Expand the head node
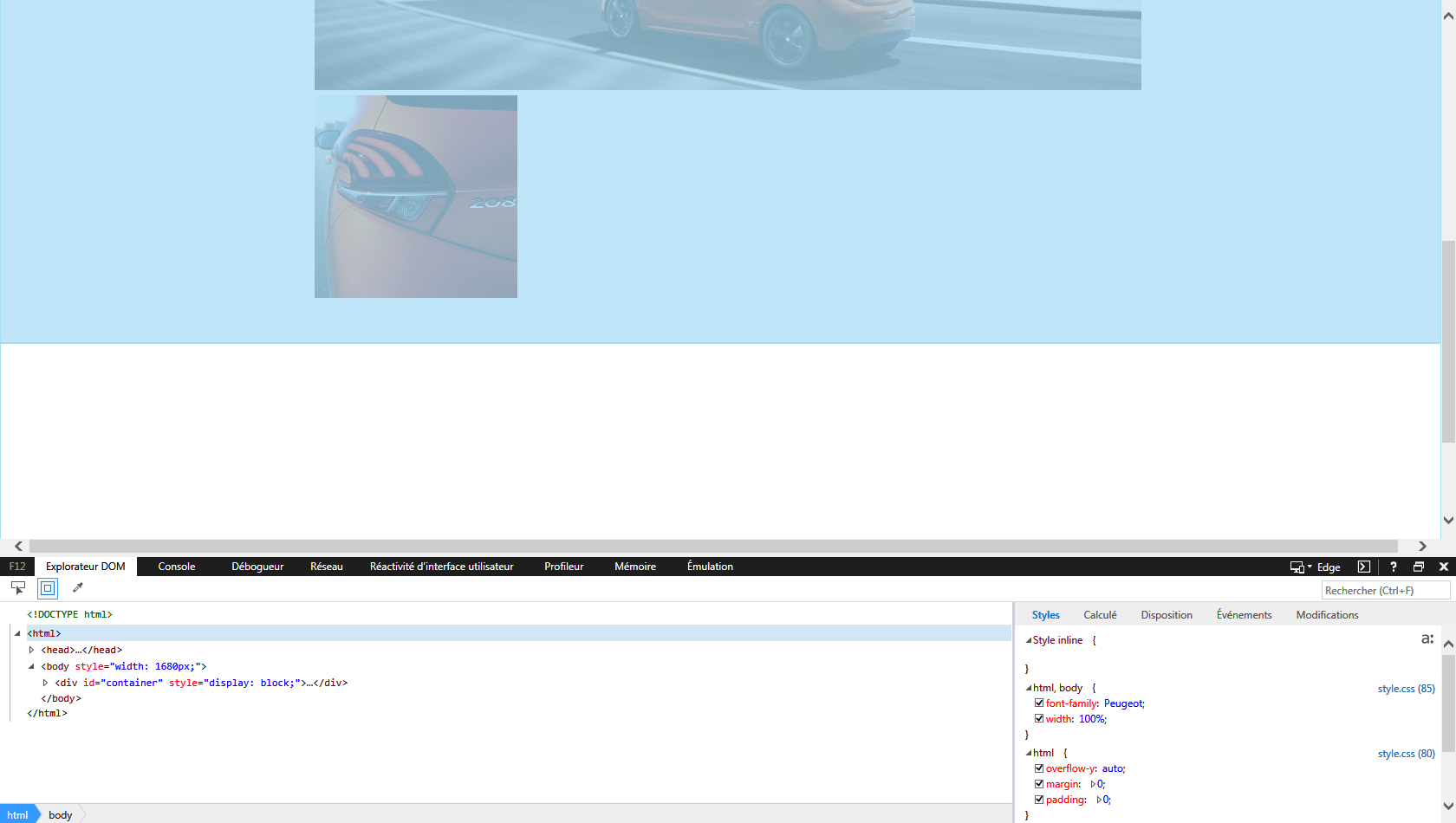This screenshot has width=1456, height=823. tap(31, 650)
